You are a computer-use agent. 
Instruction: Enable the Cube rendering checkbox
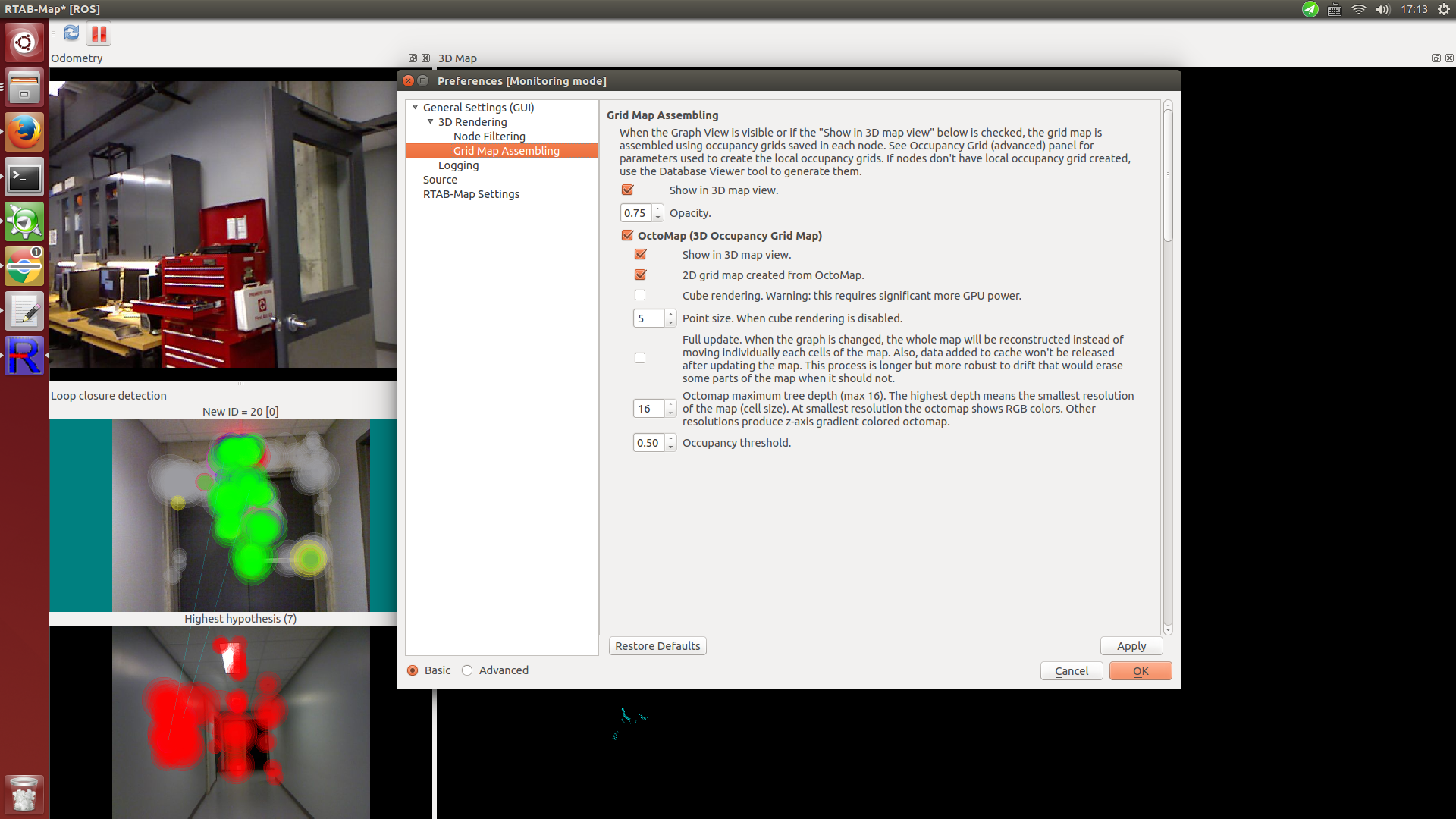(640, 296)
